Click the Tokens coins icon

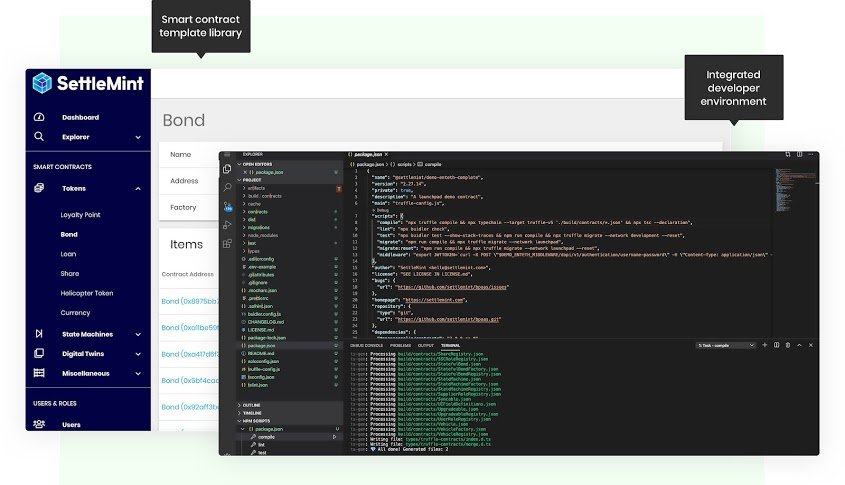[x=39, y=188]
